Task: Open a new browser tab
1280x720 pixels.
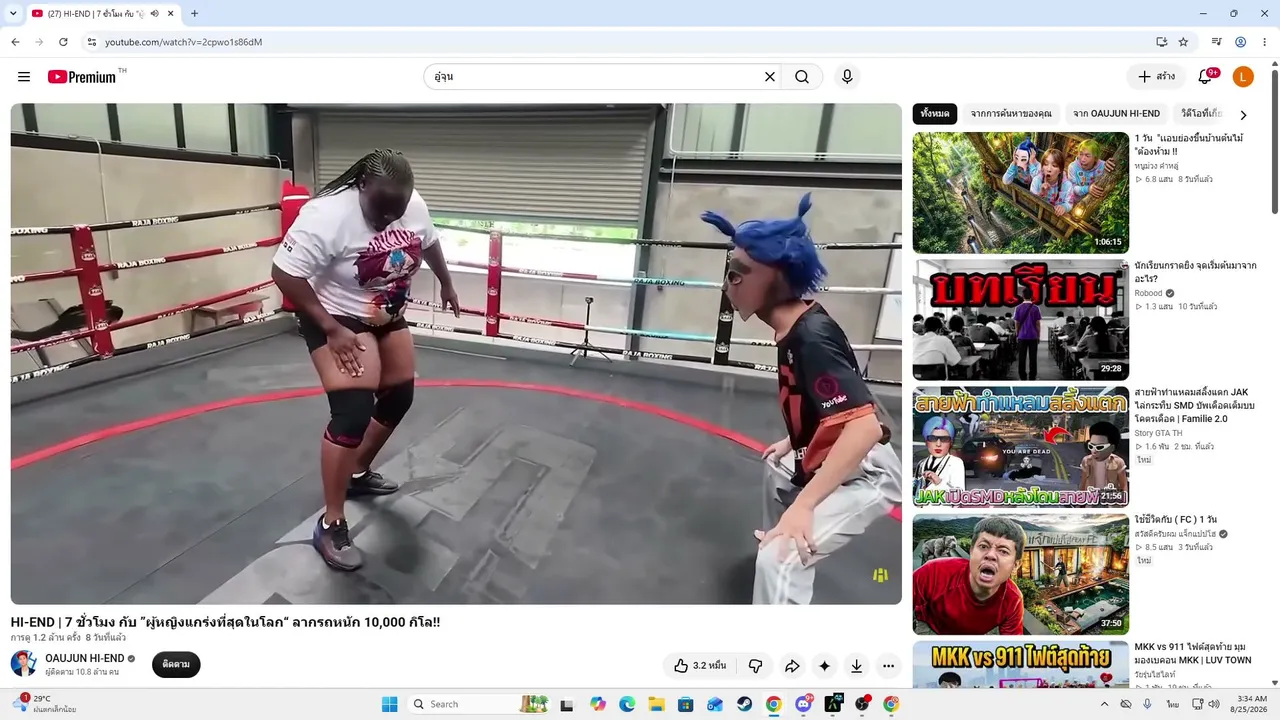Action: pyautogui.click(x=194, y=14)
